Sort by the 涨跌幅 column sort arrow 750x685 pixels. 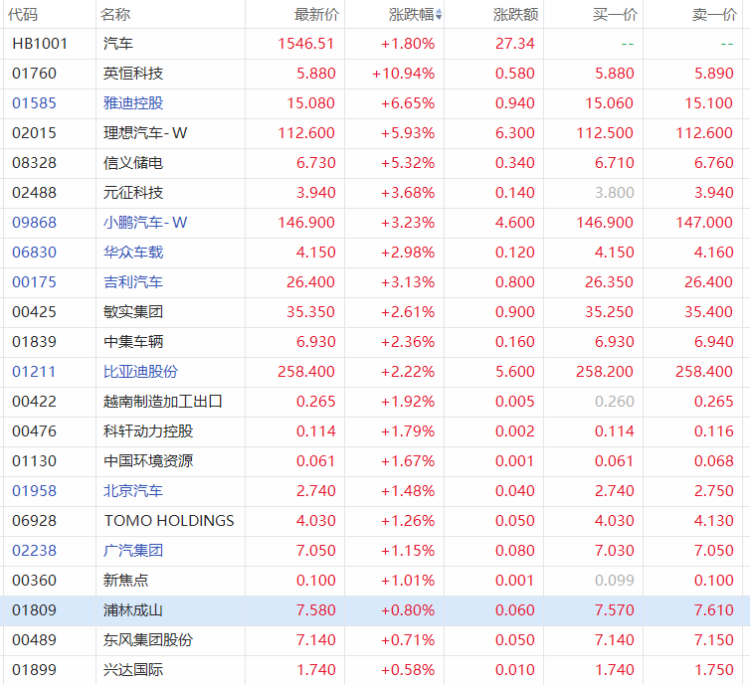pos(439,15)
